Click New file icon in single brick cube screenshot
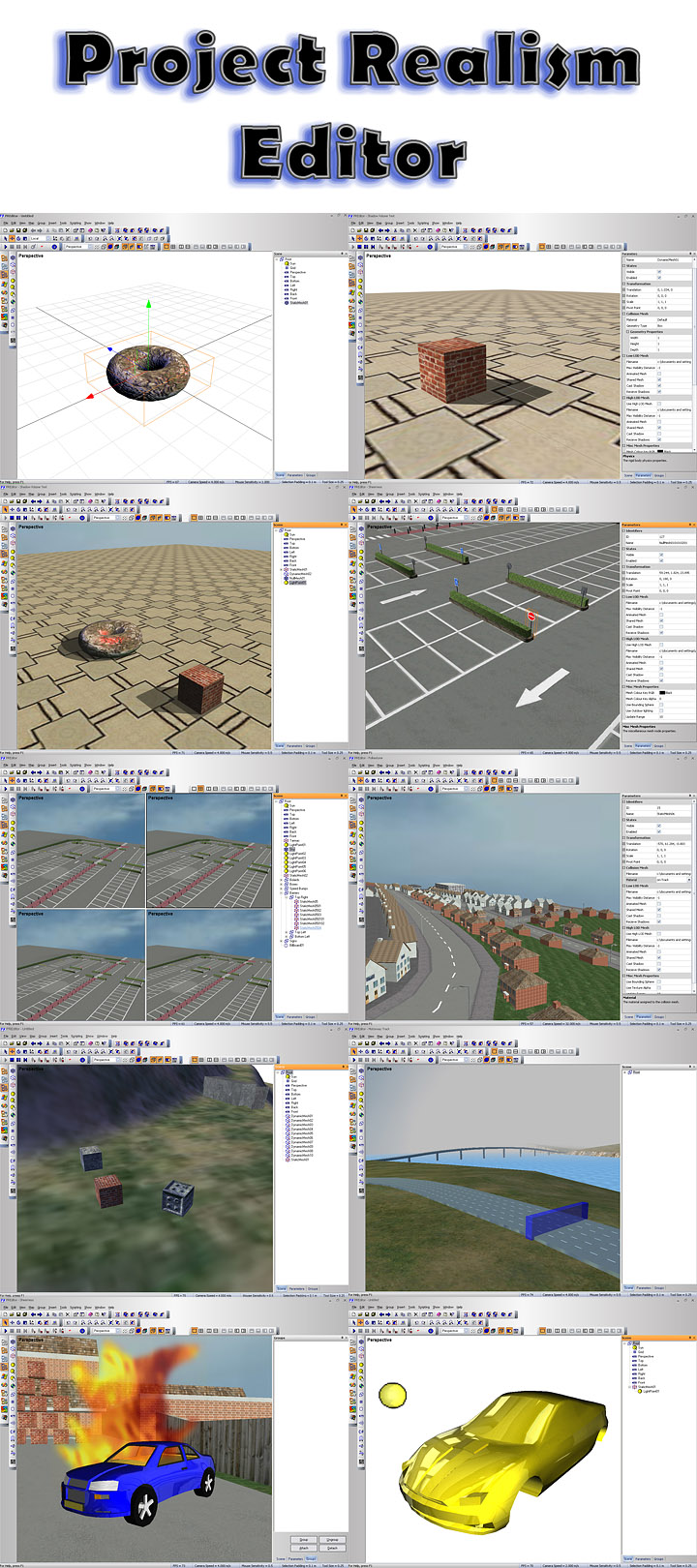Image resolution: width=697 pixels, height=1568 pixels. [x=353, y=230]
